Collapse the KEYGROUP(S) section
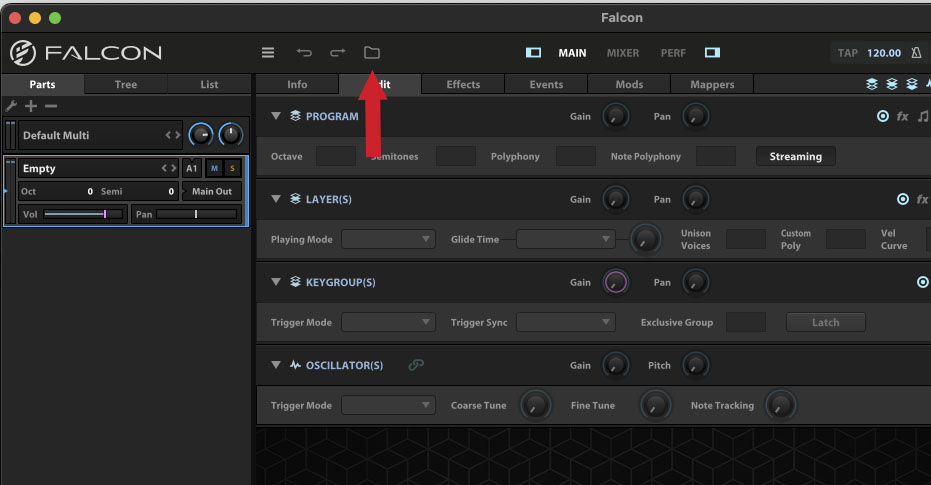This screenshot has width=931, height=485. coord(276,282)
